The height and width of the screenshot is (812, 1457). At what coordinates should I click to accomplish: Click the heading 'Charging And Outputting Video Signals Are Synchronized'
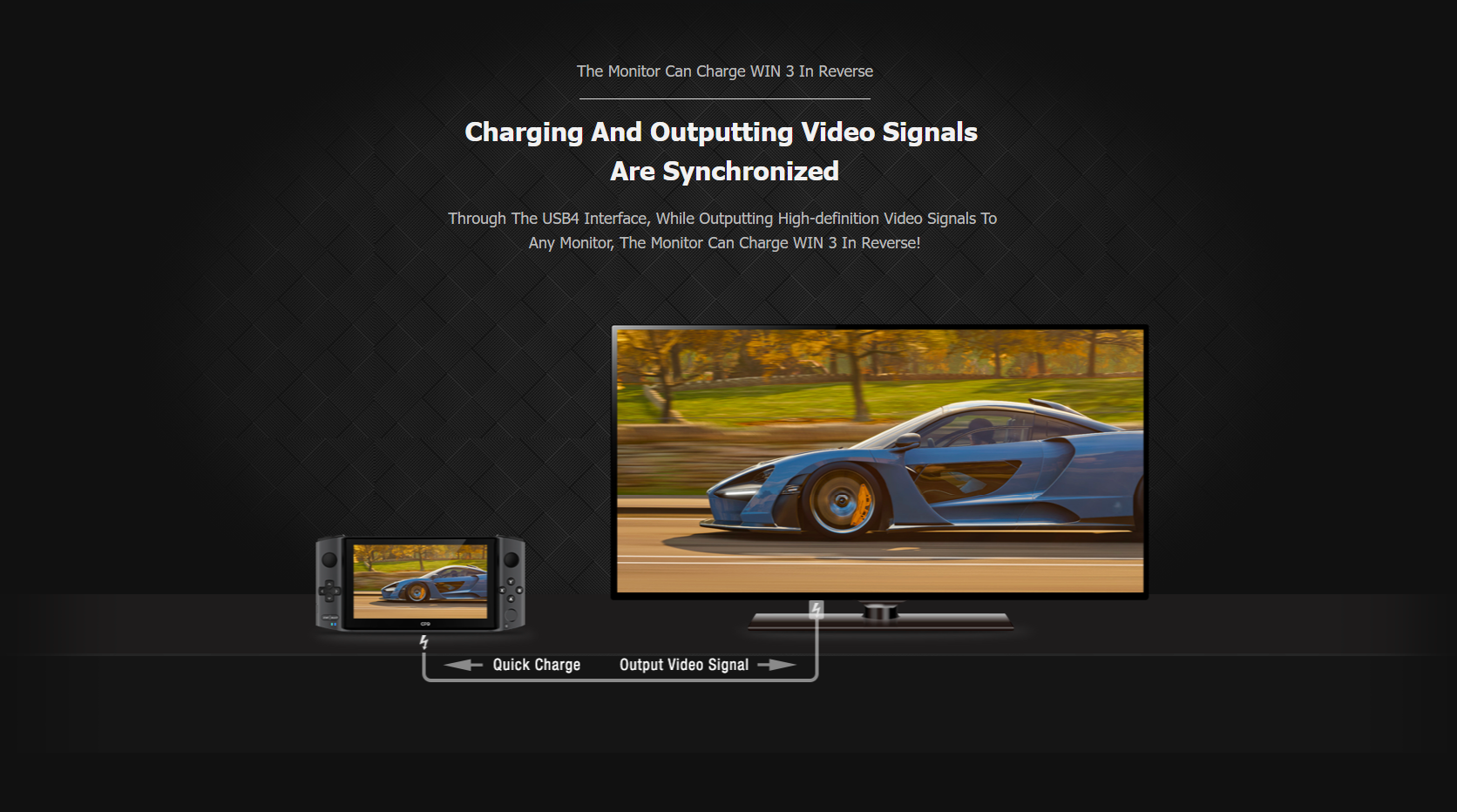(722, 152)
